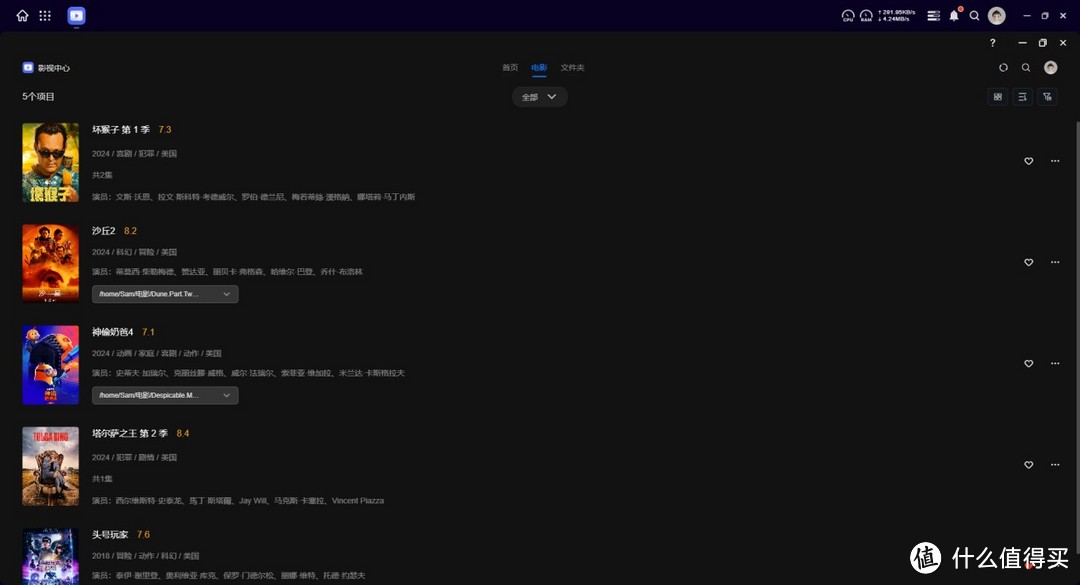Switch to the 首页 tab
The width and height of the screenshot is (1080, 585).
click(x=509, y=67)
